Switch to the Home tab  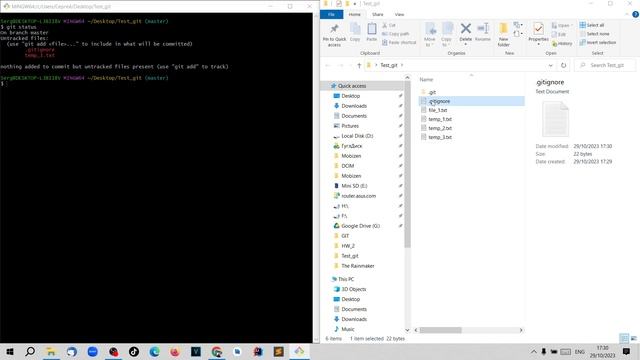pyautogui.click(x=354, y=14)
